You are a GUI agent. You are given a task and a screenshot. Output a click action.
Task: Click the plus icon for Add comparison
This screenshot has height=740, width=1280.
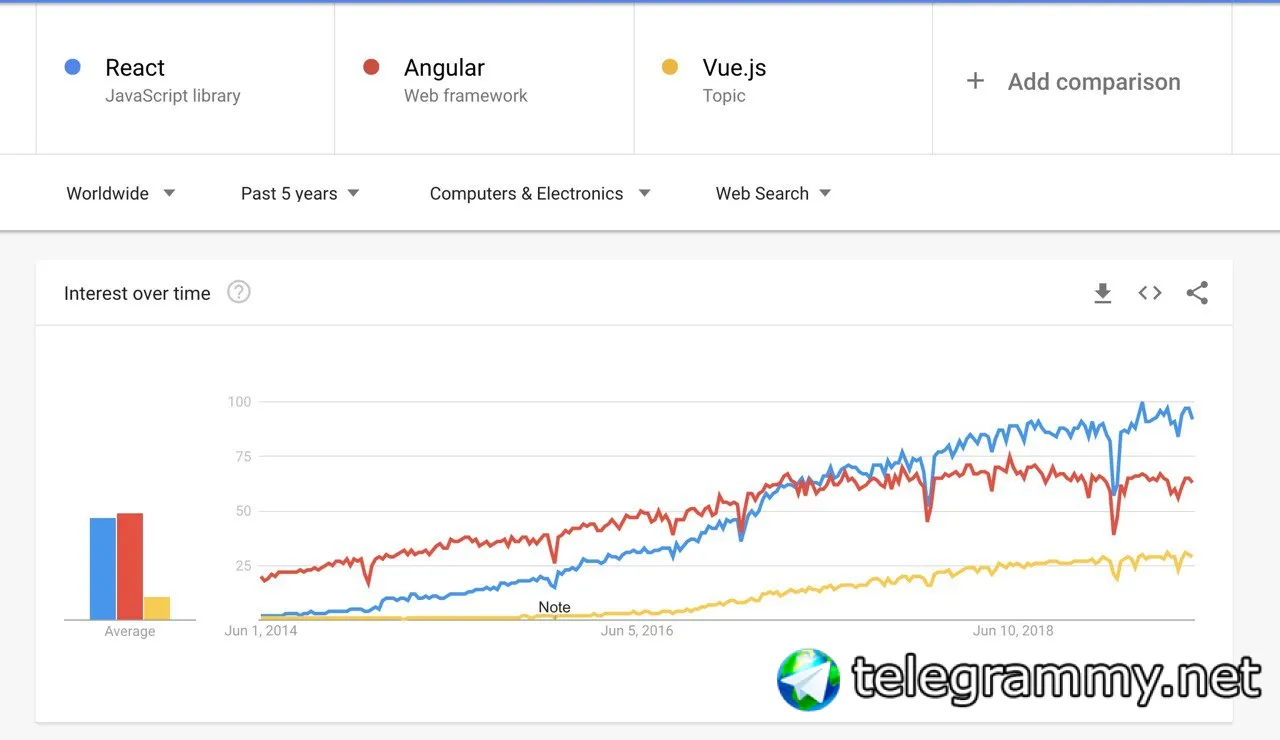(975, 82)
